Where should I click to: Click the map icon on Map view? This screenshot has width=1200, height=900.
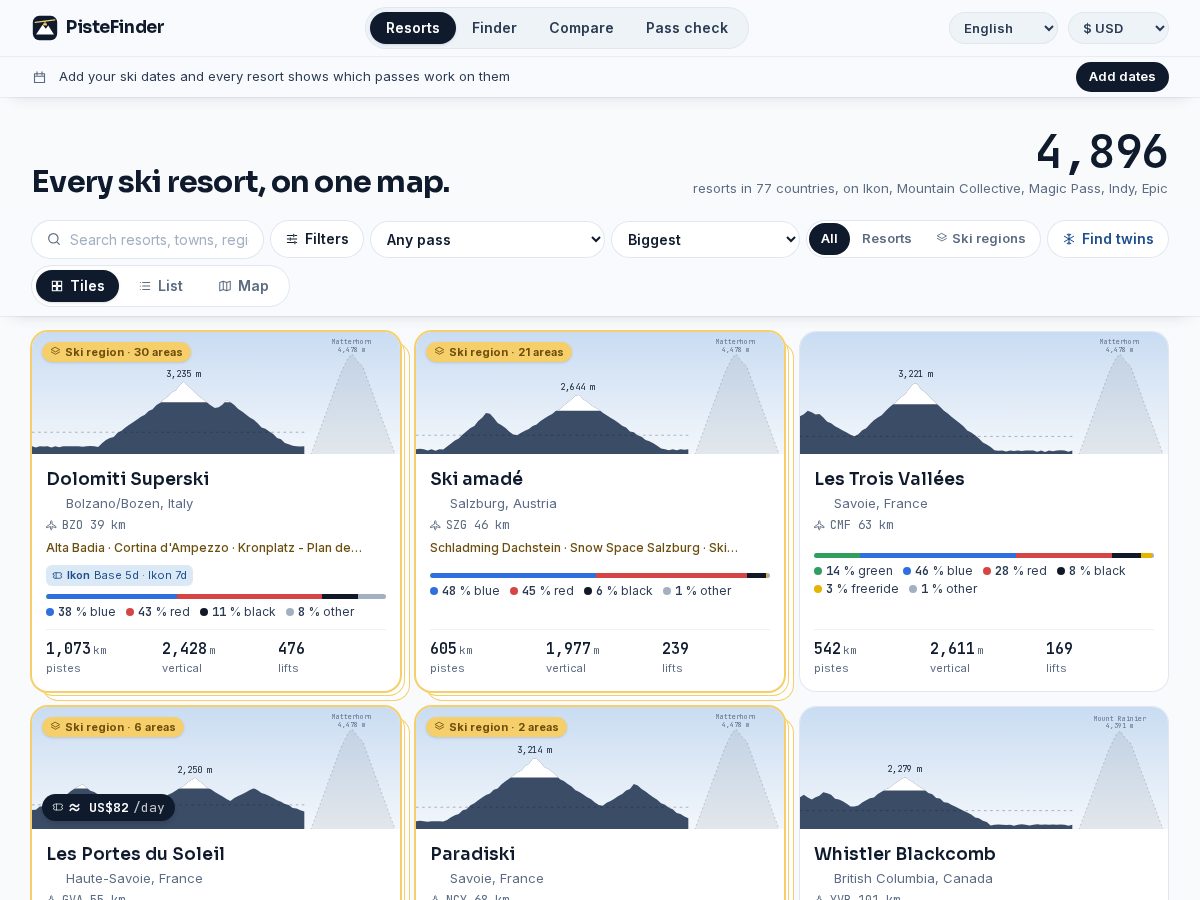tap(225, 286)
